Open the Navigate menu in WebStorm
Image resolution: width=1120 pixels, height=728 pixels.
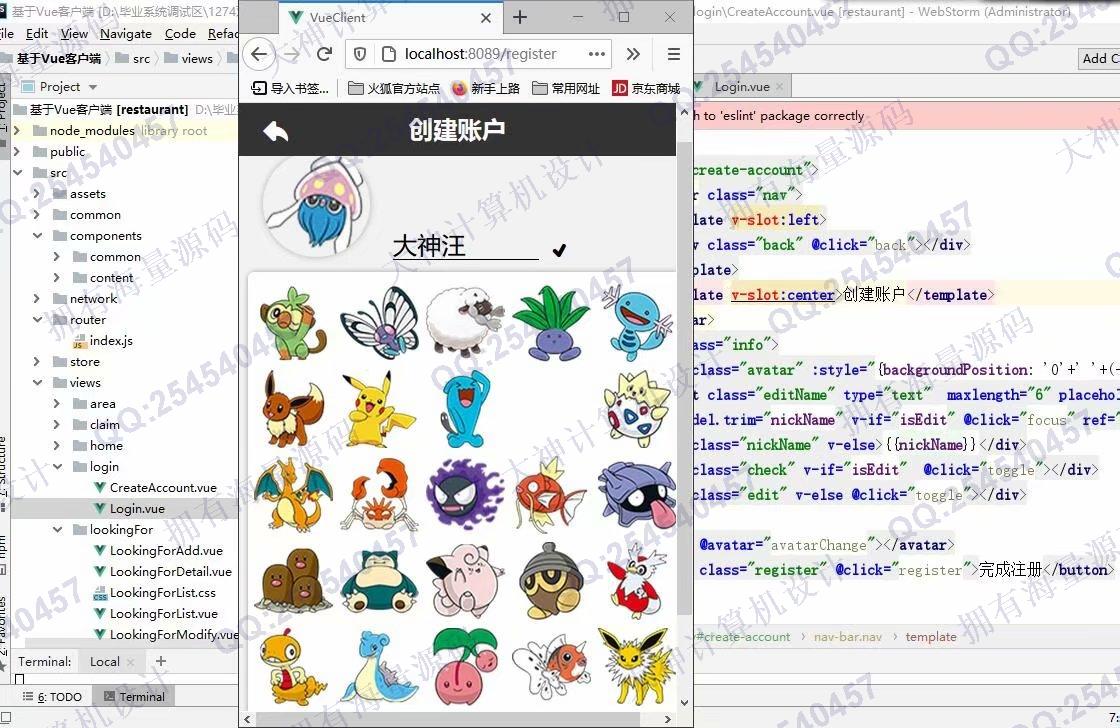[x=126, y=34]
